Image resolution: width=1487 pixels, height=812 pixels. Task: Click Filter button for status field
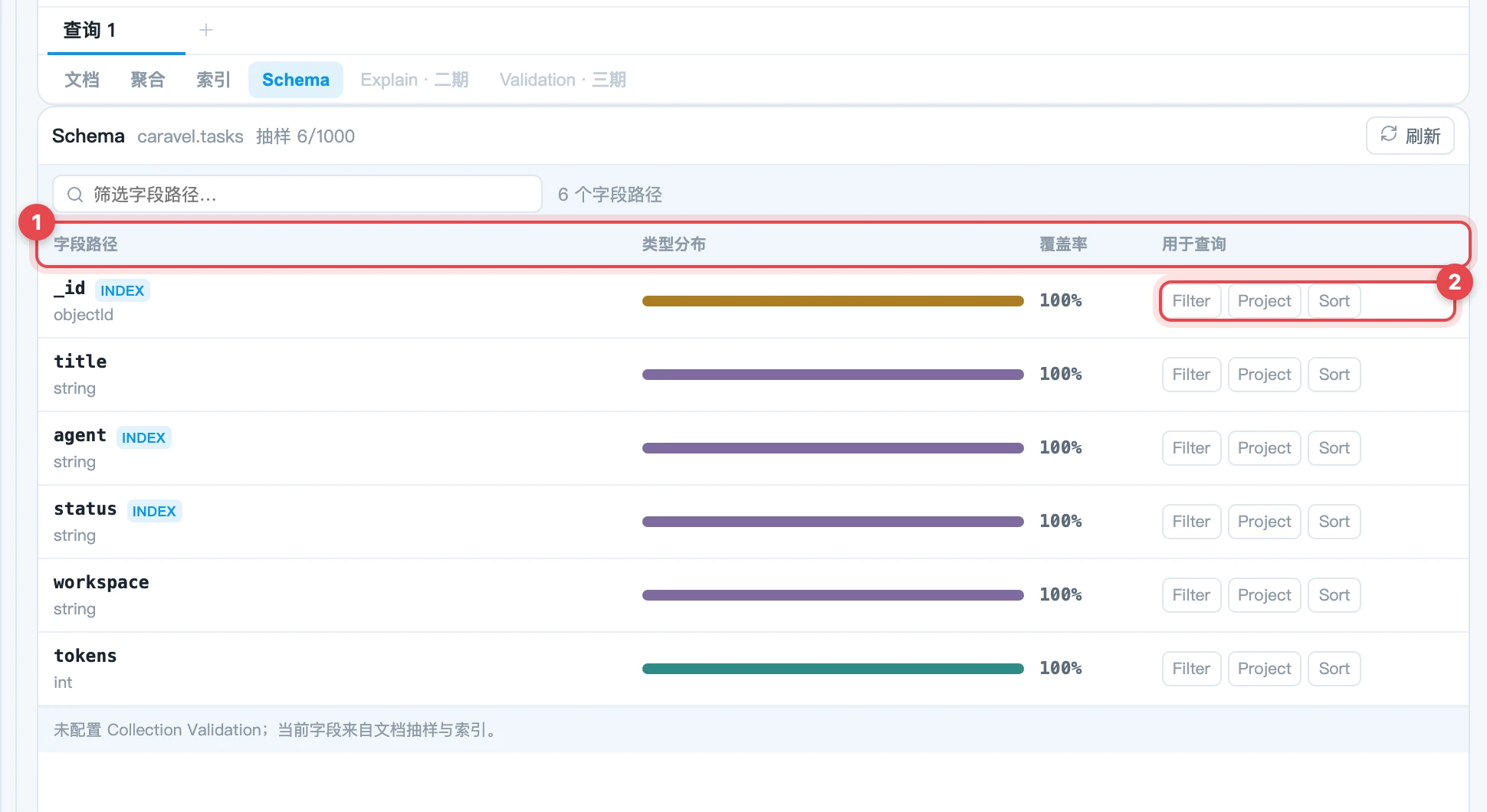(1191, 522)
